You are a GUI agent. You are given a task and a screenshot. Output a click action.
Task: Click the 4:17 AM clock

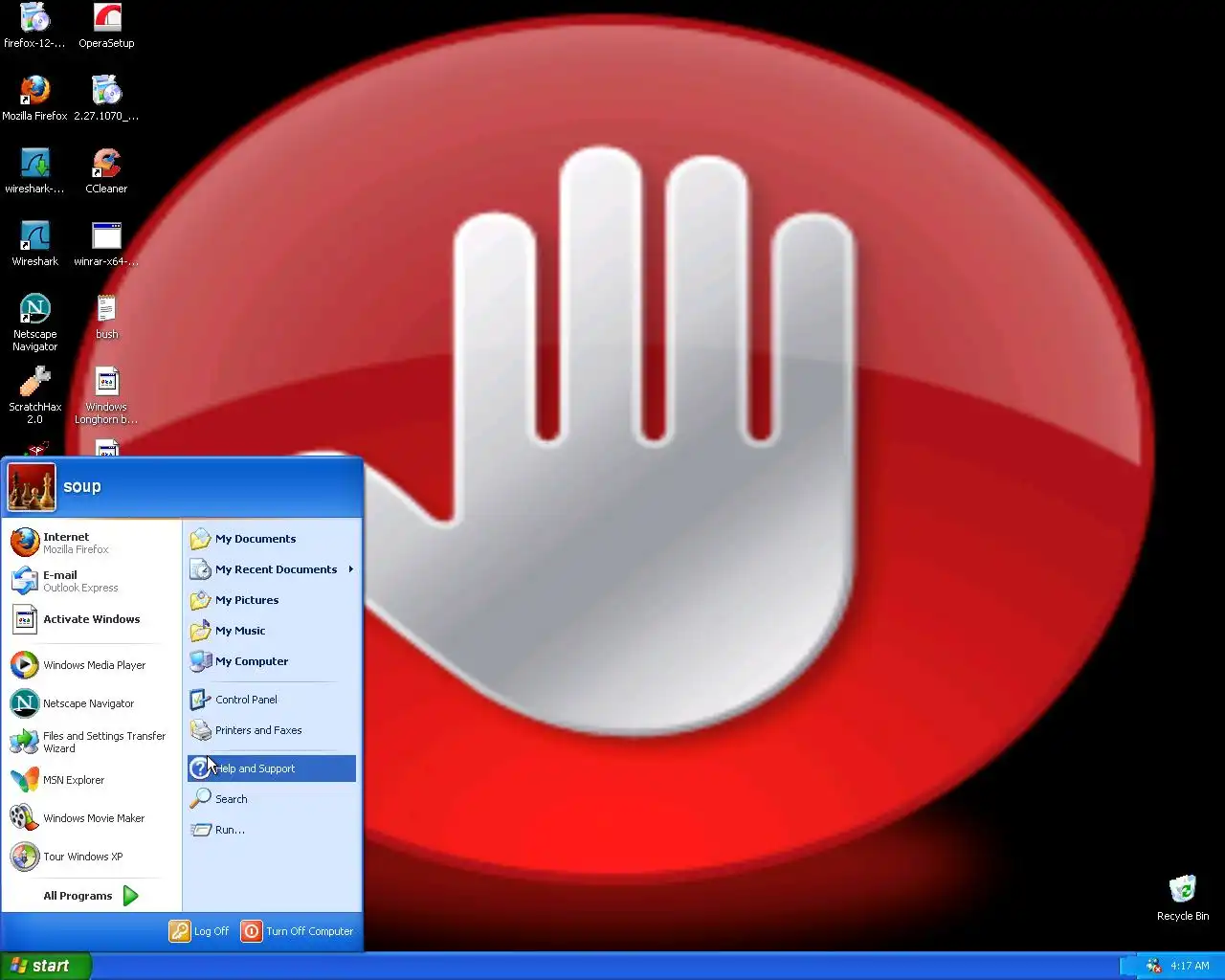tap(1190, 966)
